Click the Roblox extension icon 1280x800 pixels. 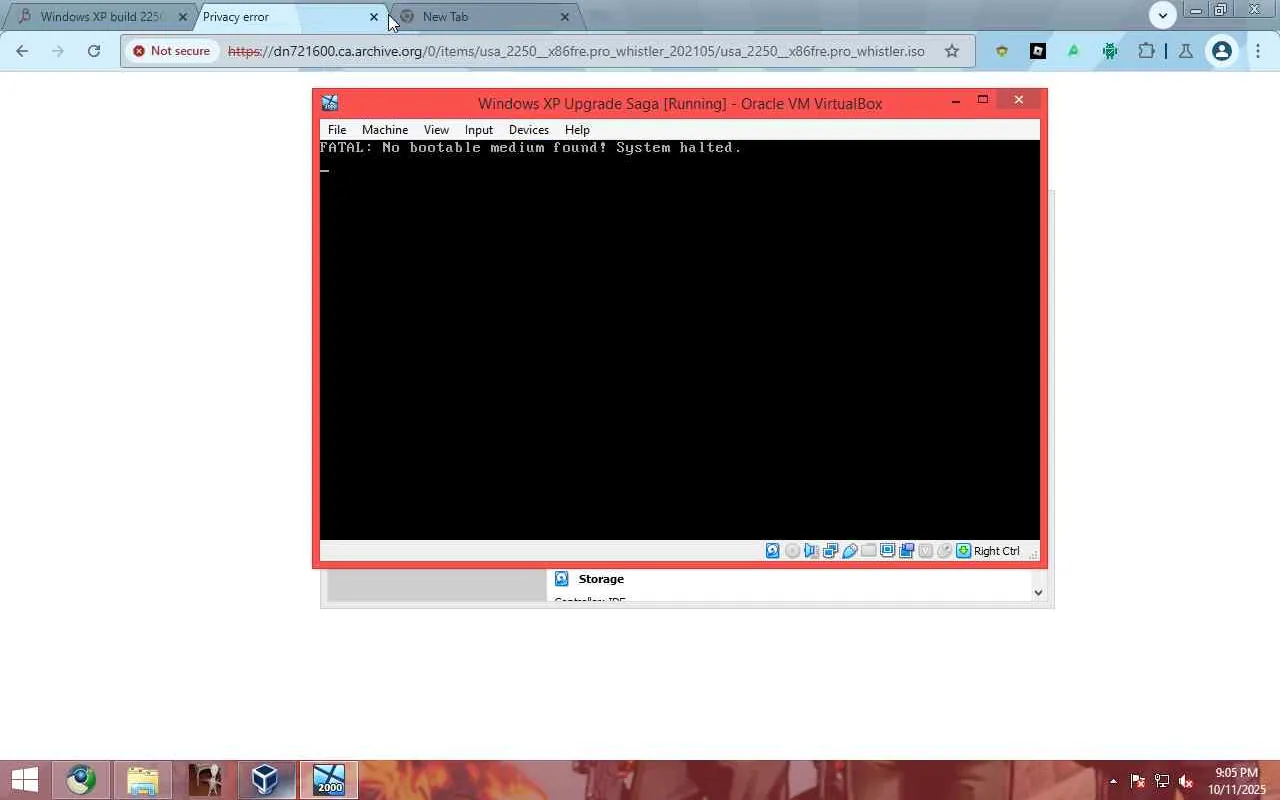pyautogui.click(x=1038, y=51)
